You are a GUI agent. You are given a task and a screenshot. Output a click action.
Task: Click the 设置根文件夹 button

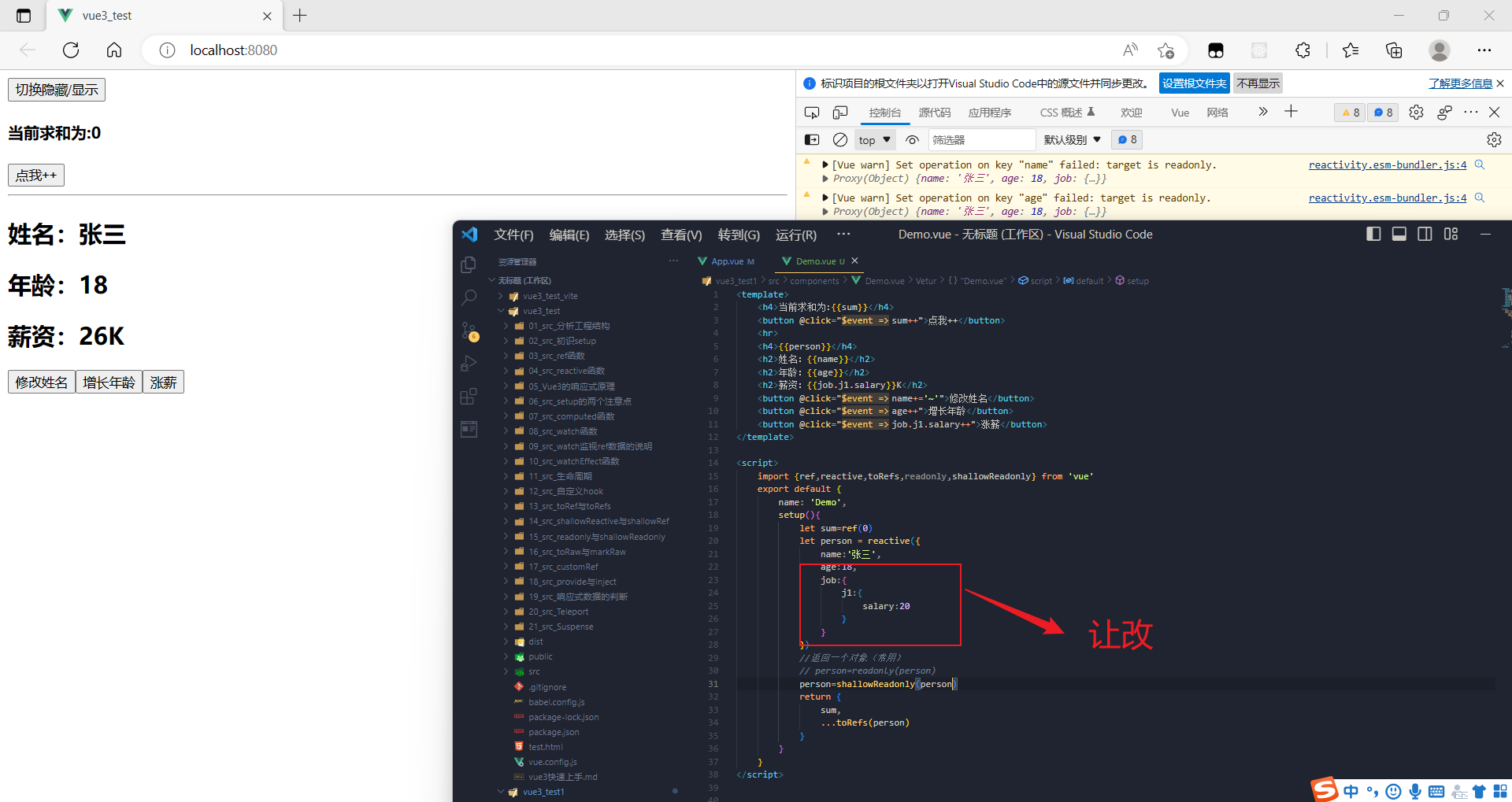[x=1195, y=83]
